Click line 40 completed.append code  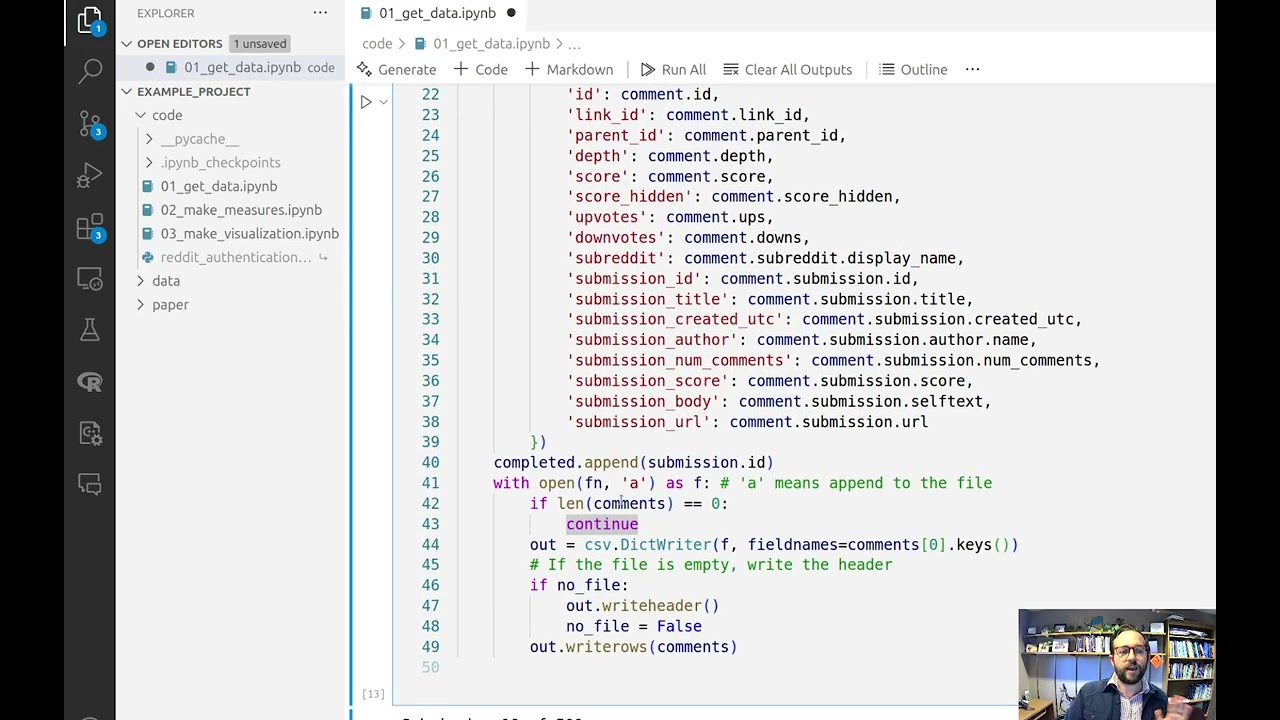[x=633, y=463]
